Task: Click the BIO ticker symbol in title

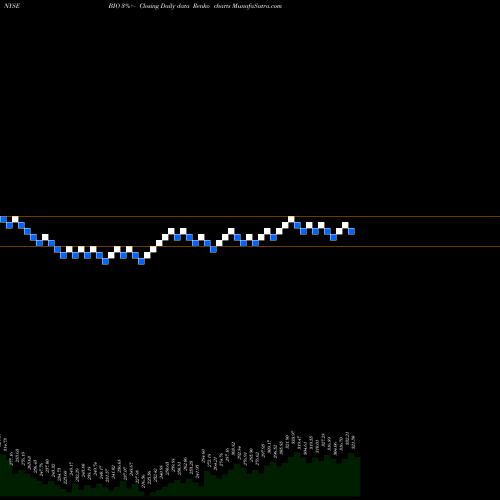Action: (114, 6)
